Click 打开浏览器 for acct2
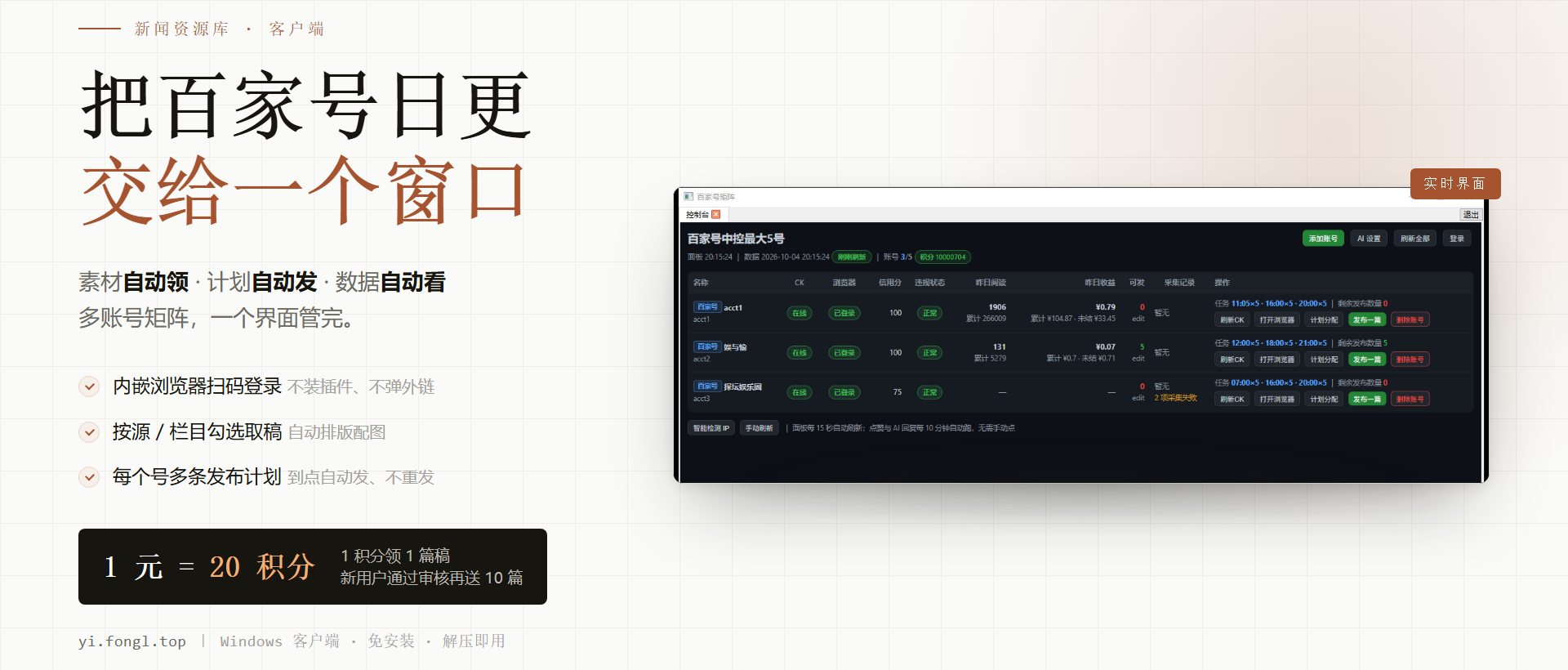 [1276, 360]
